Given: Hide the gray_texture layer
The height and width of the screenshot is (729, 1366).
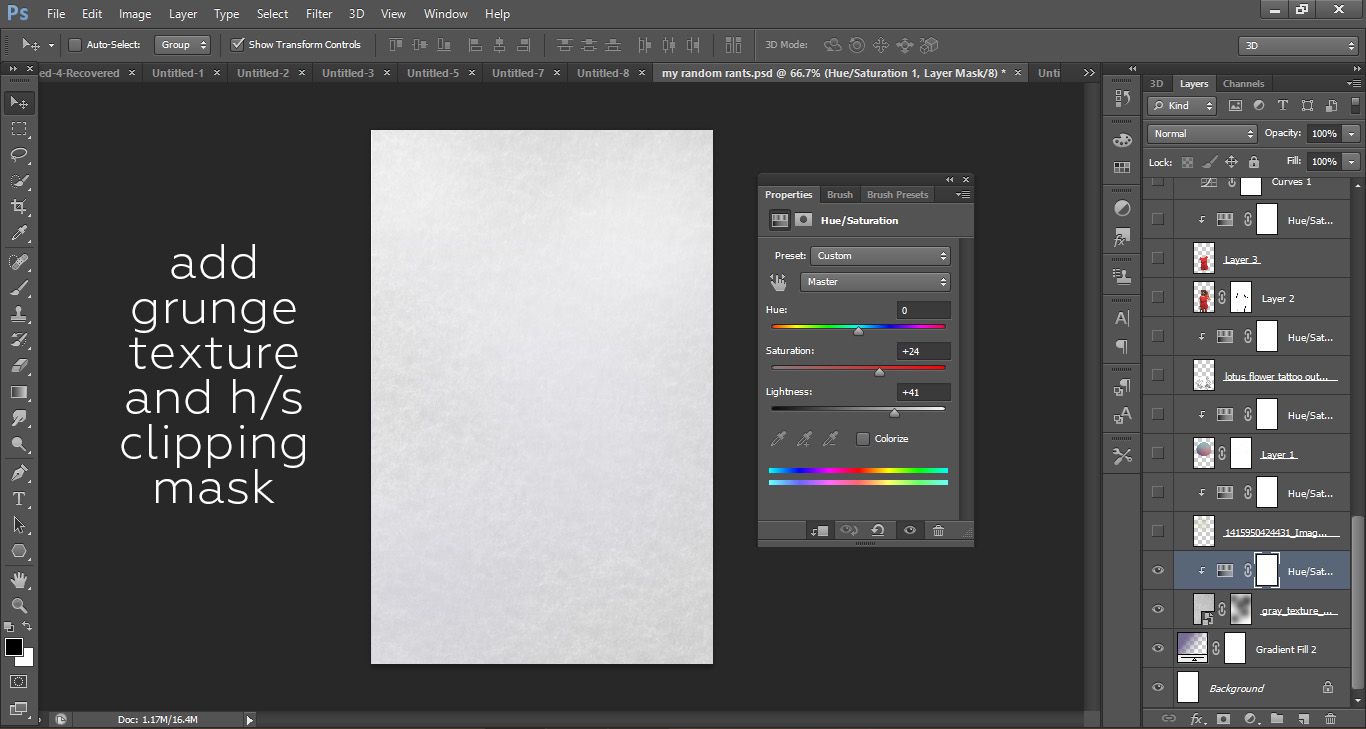Looking at the screenshot, I should (x=1158, y=610).
